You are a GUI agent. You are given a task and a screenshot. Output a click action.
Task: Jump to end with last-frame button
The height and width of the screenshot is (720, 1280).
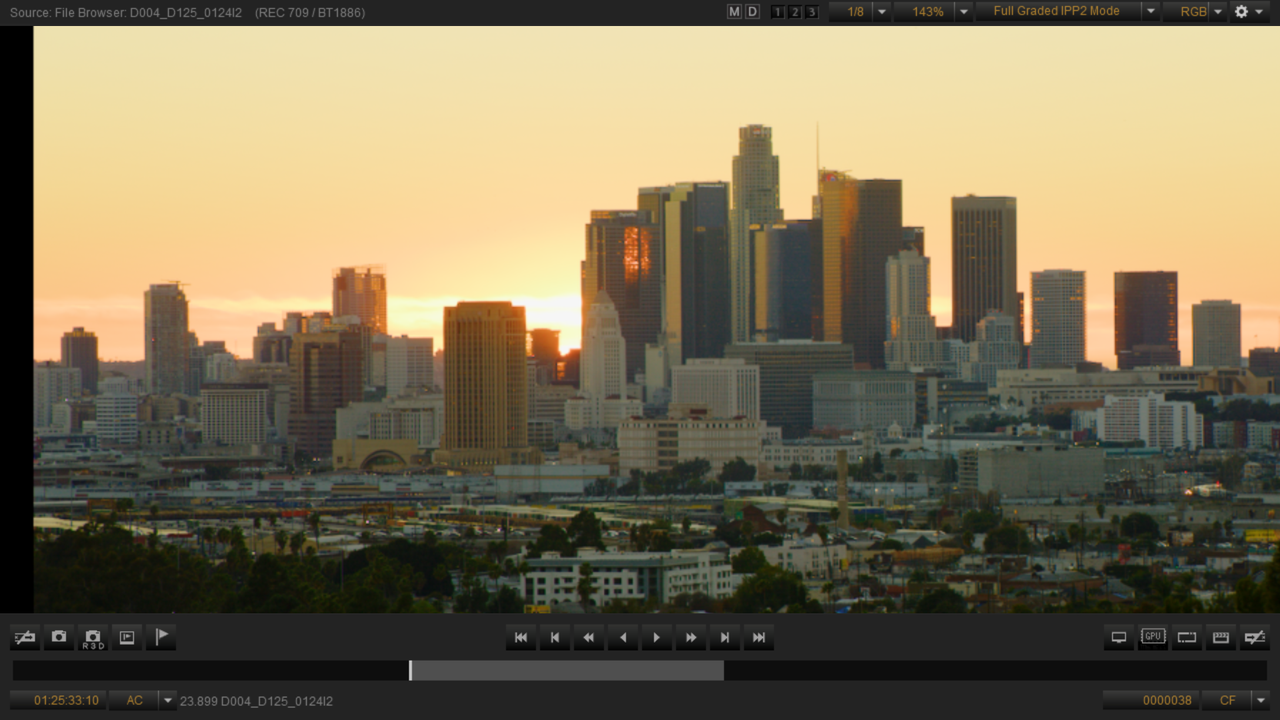tap(758, 637)
